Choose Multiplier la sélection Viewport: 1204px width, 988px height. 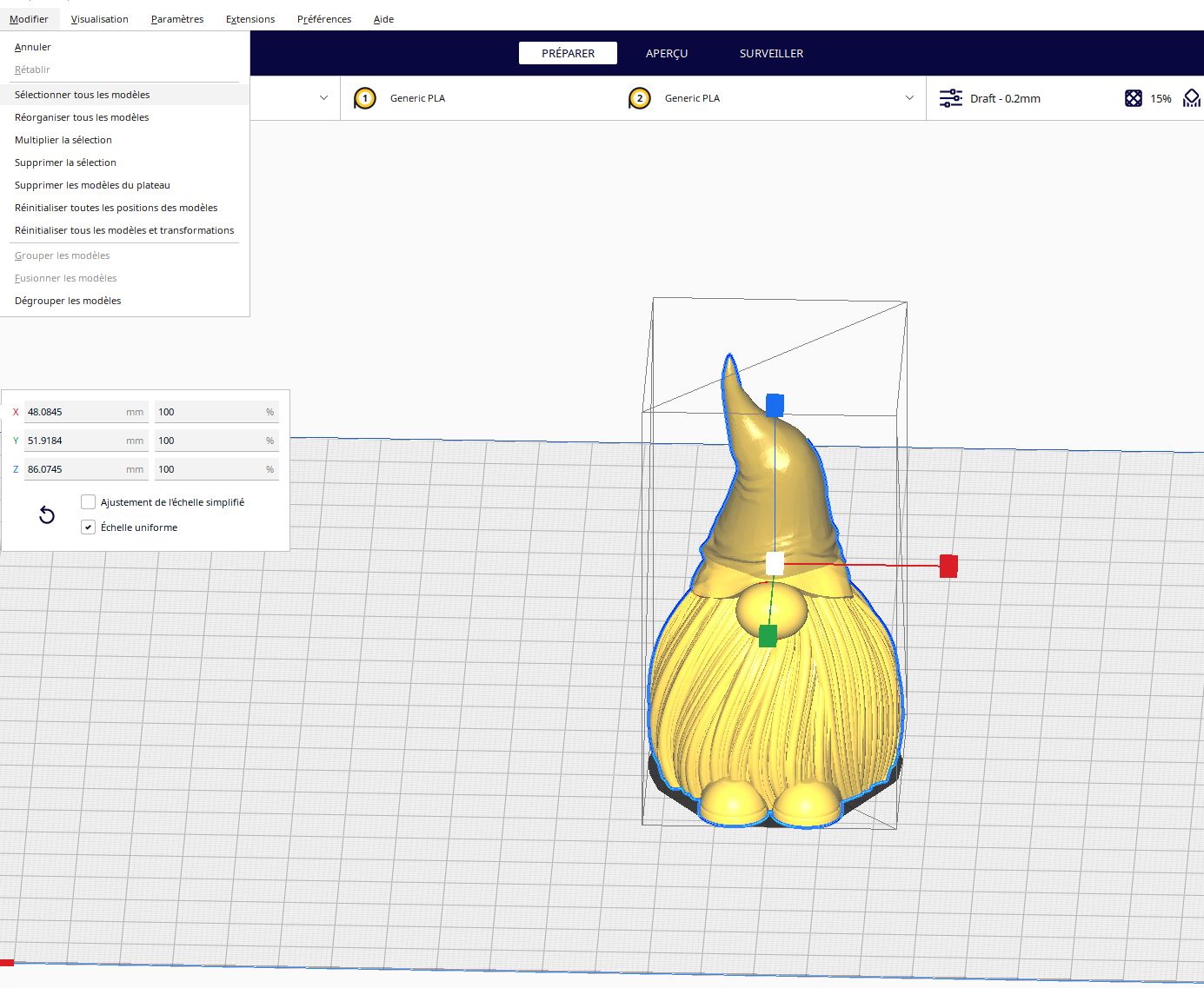pos(125,140)
